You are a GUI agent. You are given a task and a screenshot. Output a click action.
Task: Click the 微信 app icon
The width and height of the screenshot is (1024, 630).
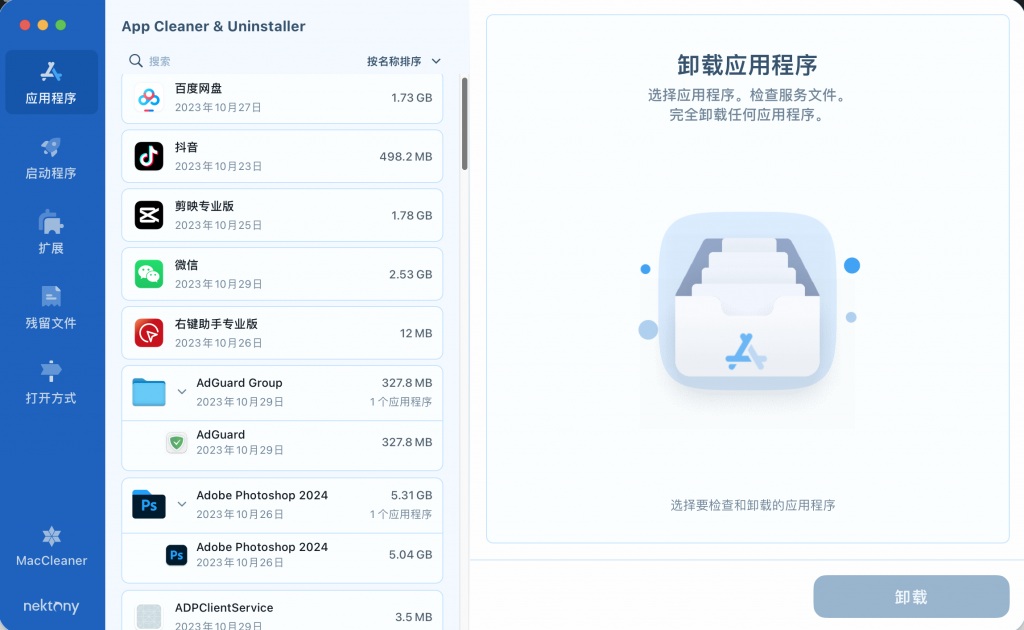pos(148,273)
